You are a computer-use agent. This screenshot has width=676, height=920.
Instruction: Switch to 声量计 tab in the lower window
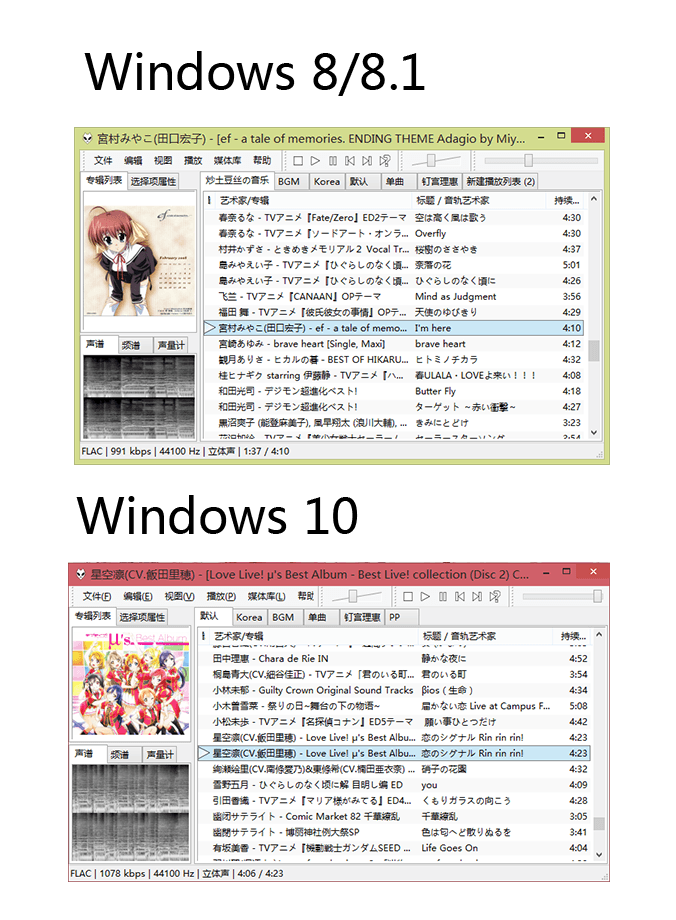(159, 754)
